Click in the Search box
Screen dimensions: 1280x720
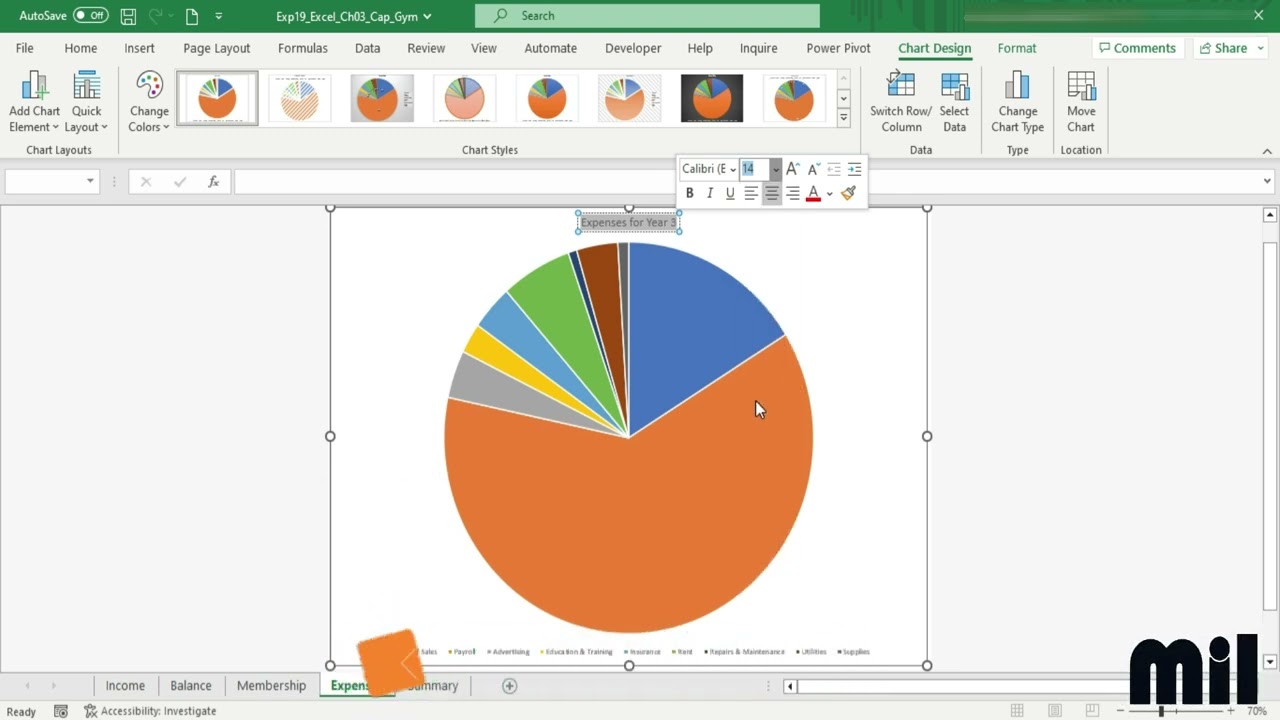click(x=647, y=16)
